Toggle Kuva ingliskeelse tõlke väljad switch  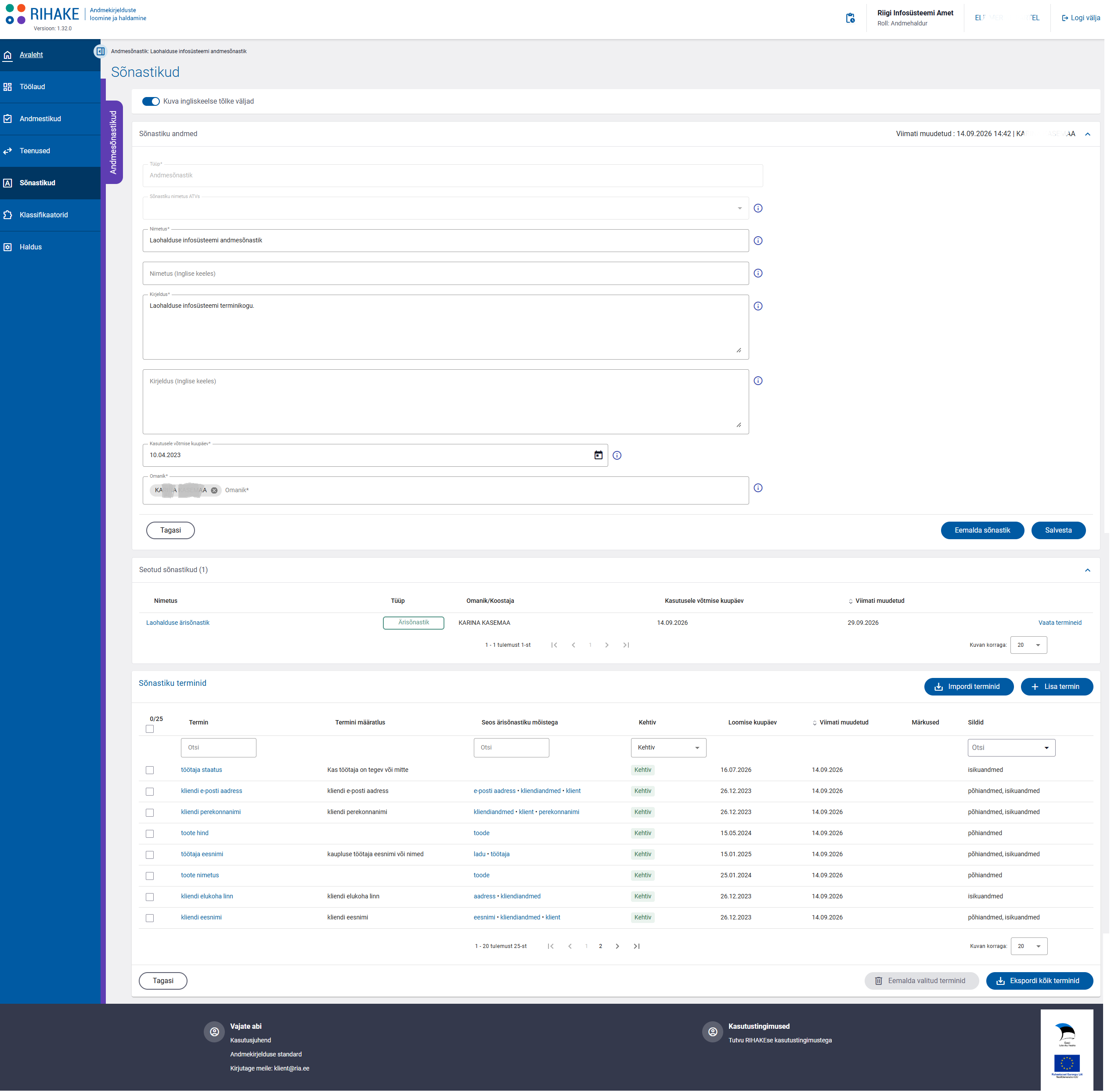click(151, 101)
